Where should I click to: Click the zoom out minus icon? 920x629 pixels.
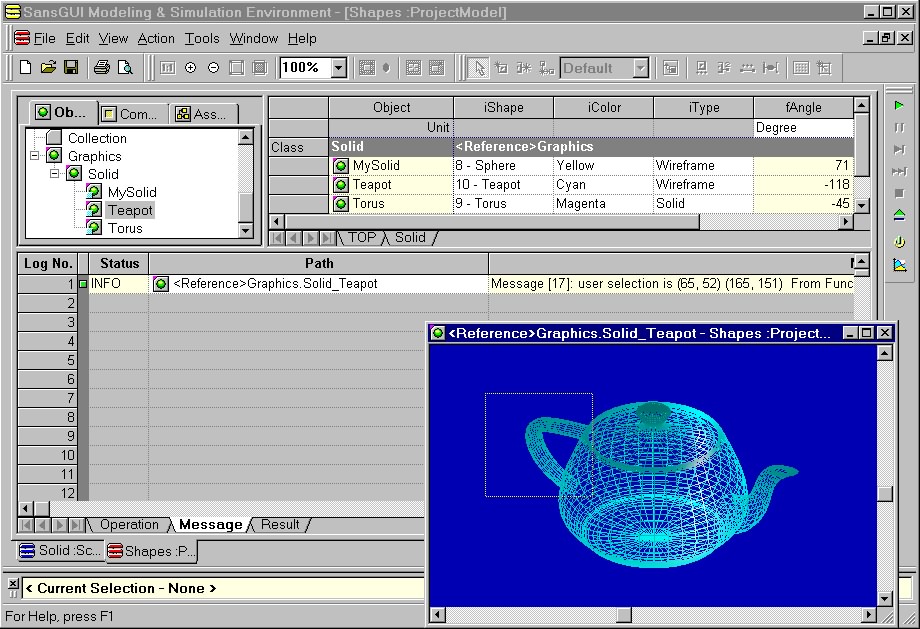[213, 68]
